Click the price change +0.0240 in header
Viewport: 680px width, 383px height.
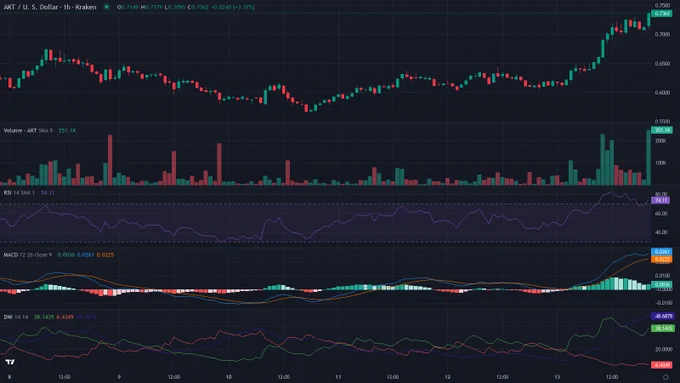click(x=222, y=7)
